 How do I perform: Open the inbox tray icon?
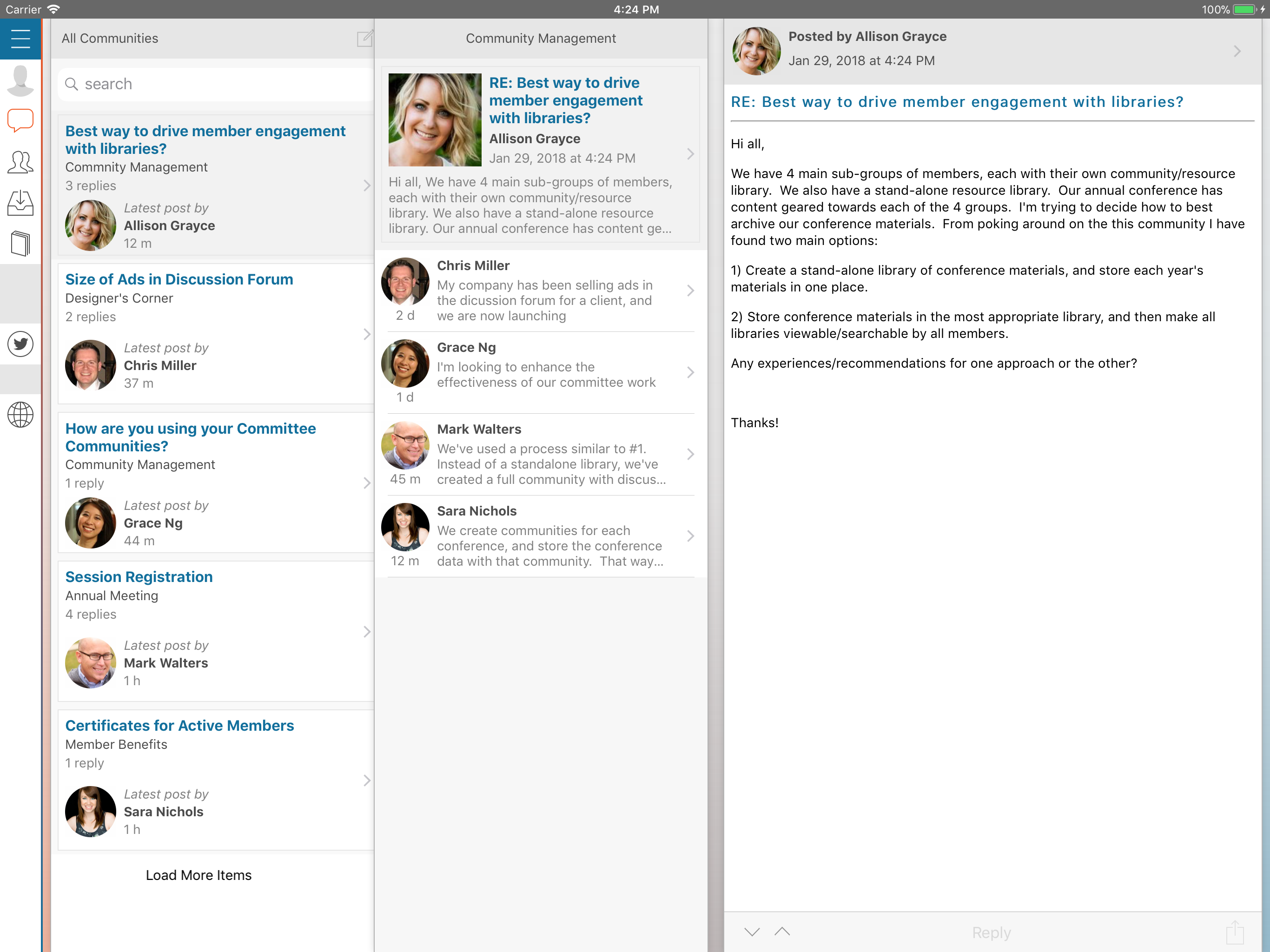20,203
